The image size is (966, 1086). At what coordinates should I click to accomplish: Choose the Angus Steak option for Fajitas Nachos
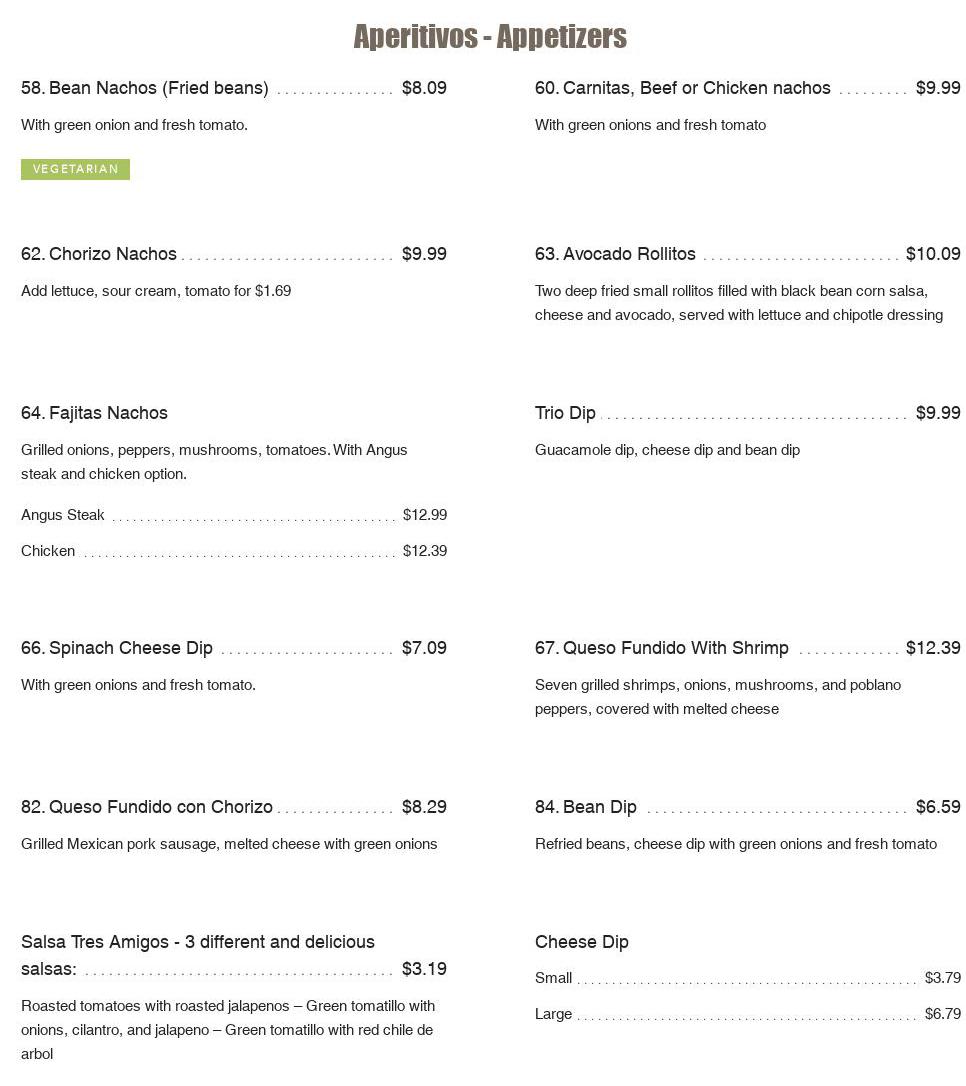tap(63, 515)
